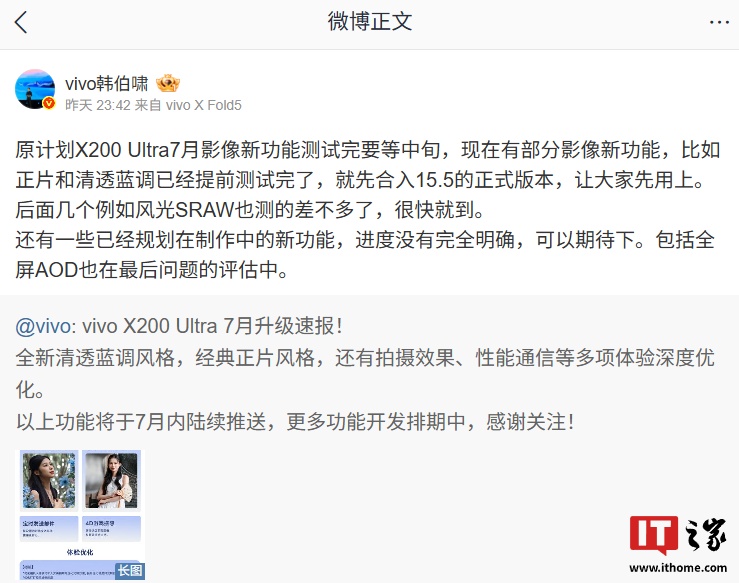Click the 微博正文 page title
This screenshot has width=739, height=583.
(370, 22)
